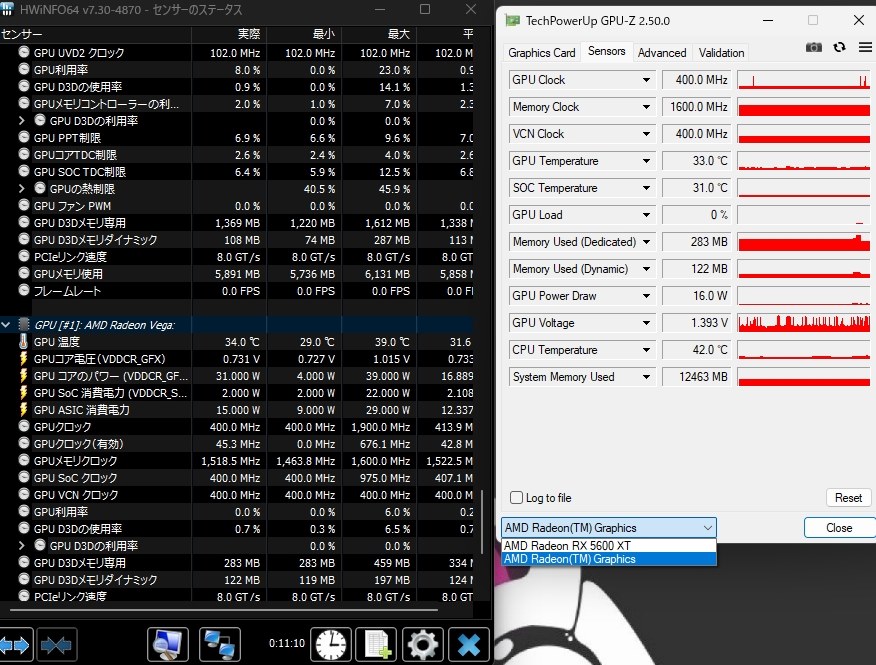Expand the first GPU D3Dの利用率 row in HWiNFO
The height and width of the screenshot is (665, 876).
click(21, 121)
